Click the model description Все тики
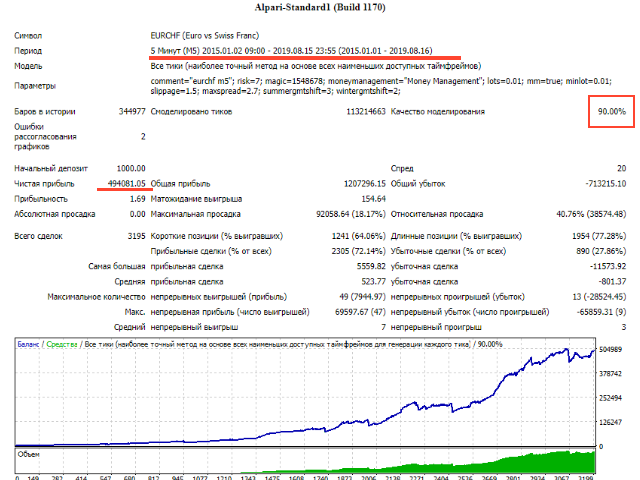Screen dimensions: 640x480 click(316, 66)
